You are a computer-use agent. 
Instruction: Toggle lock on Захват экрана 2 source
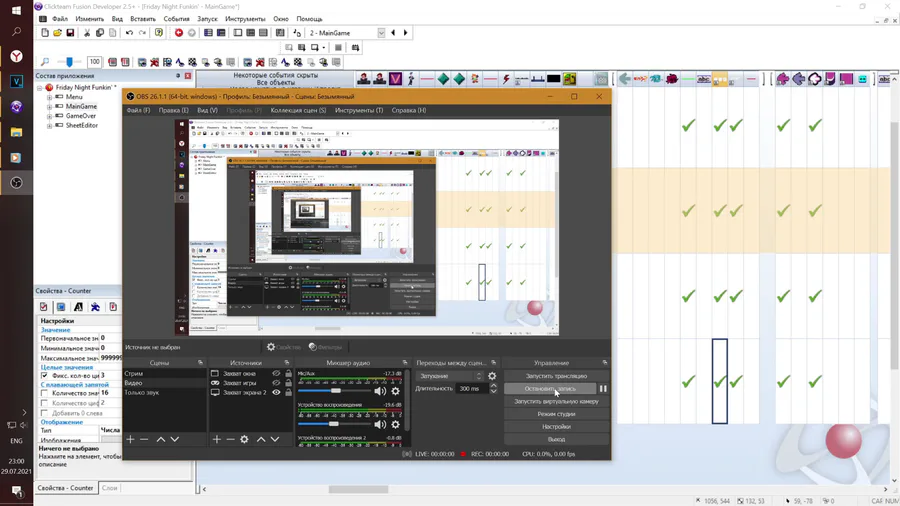pyautogui.click(x=288, y=393)
